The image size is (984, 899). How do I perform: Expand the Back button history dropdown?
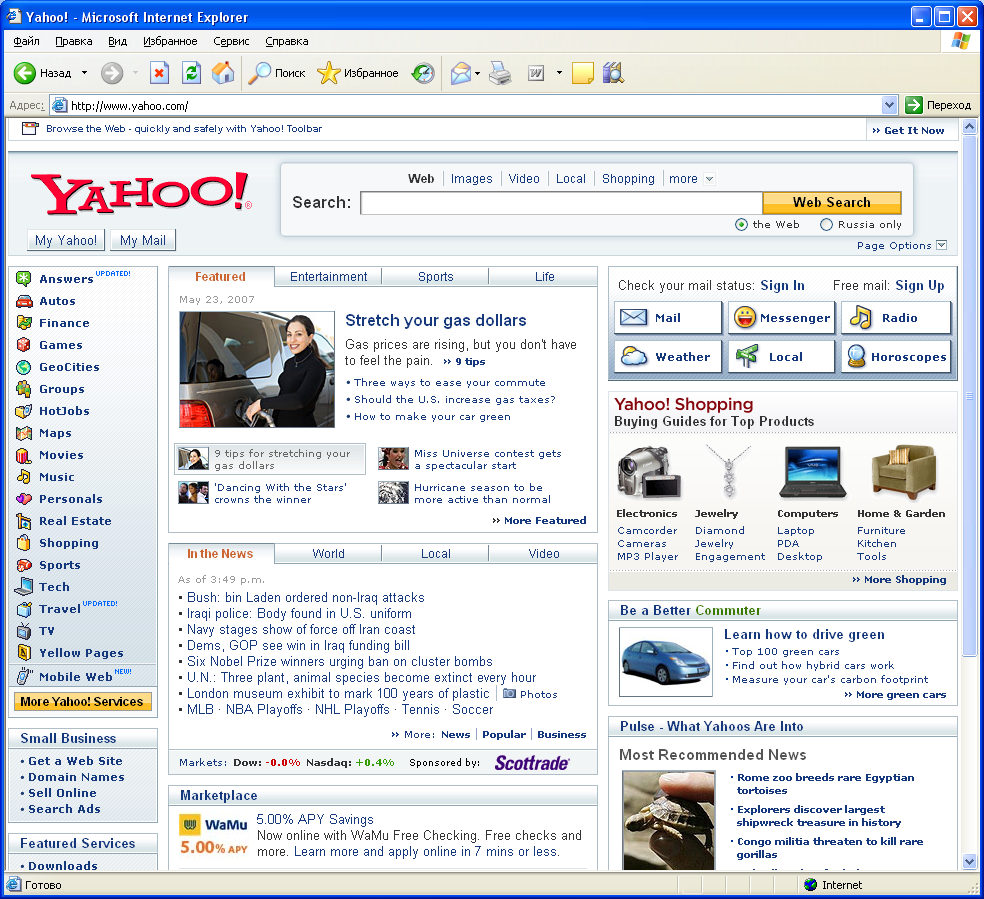(85, 73)
